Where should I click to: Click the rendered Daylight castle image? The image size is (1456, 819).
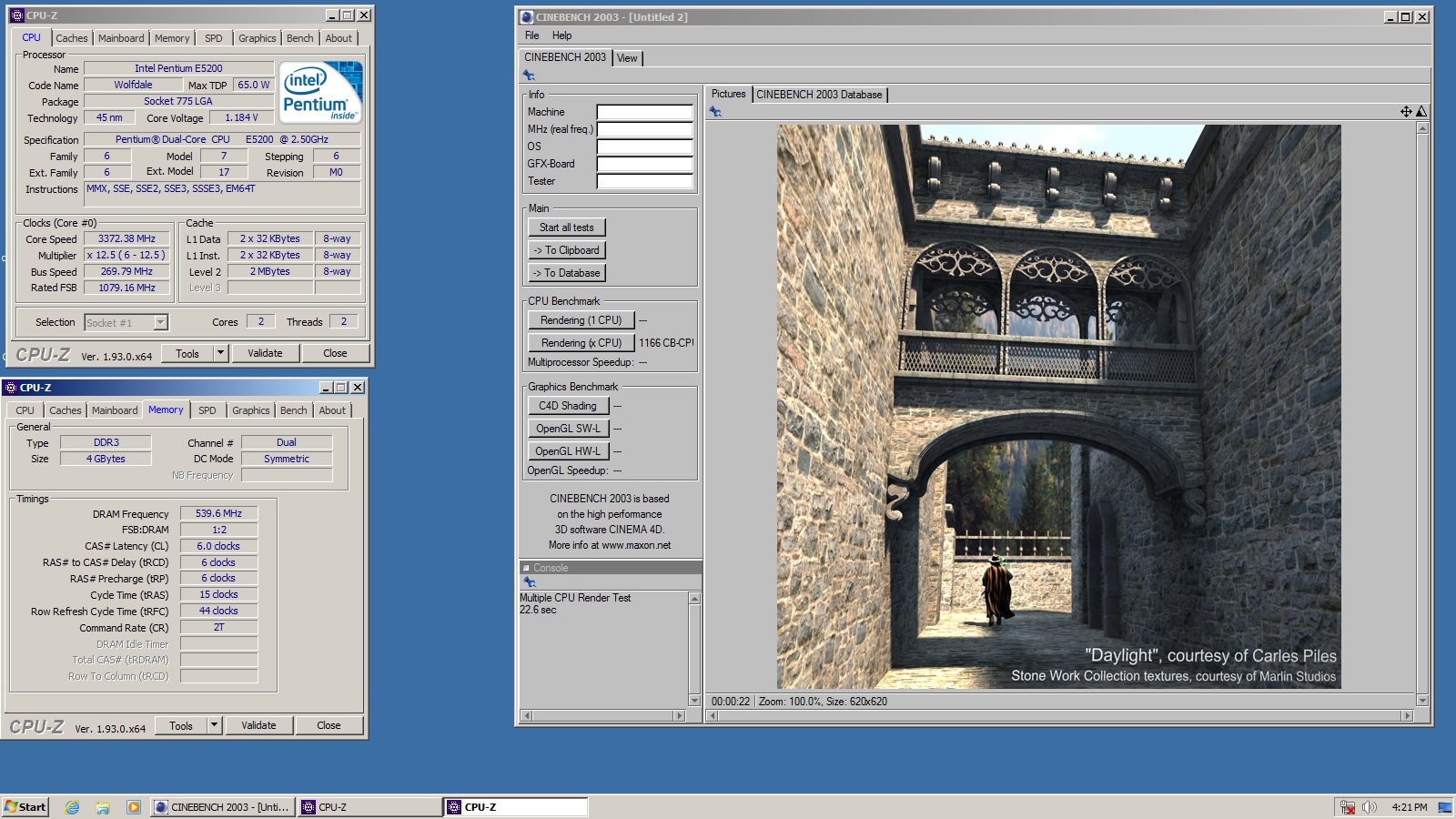[1058, 406]
